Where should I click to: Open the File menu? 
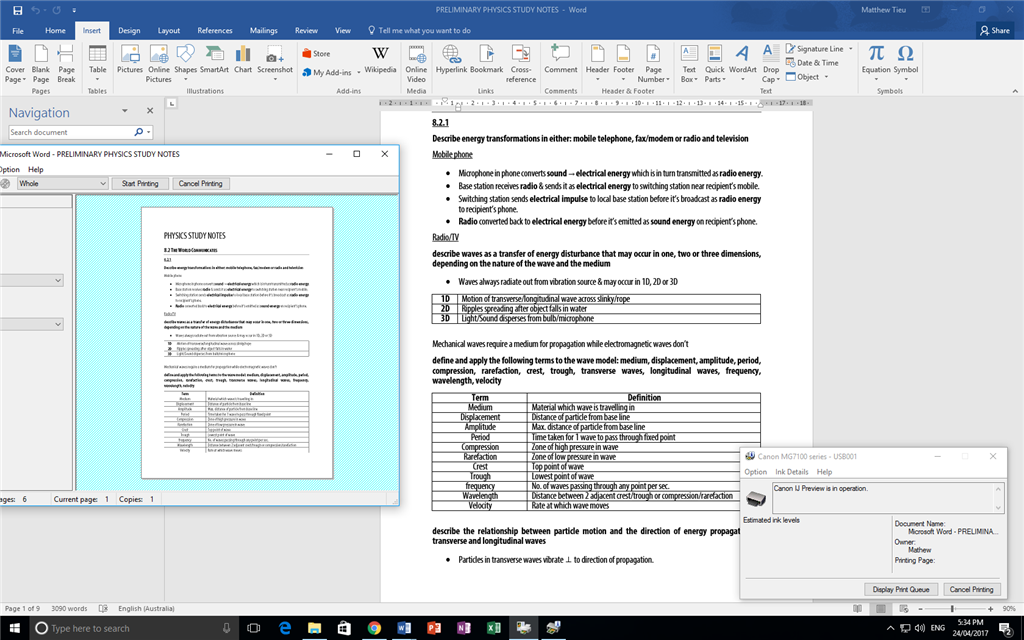18,30
